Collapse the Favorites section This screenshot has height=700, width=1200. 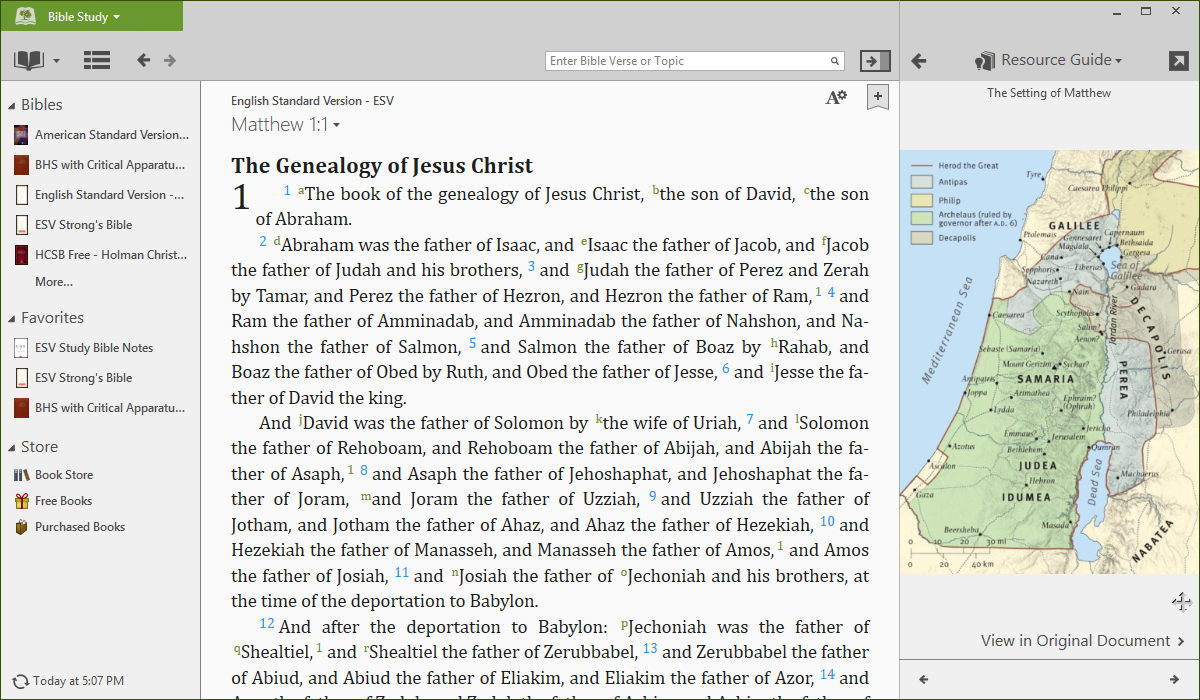[x=12, y=318]
